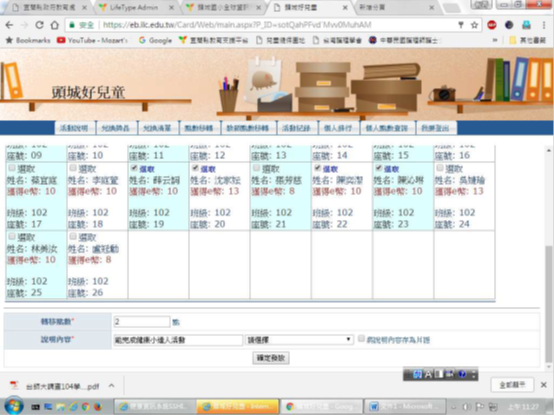Launch Firefox from the quick launch bar

pyautogui.click(x=98, y=407)
